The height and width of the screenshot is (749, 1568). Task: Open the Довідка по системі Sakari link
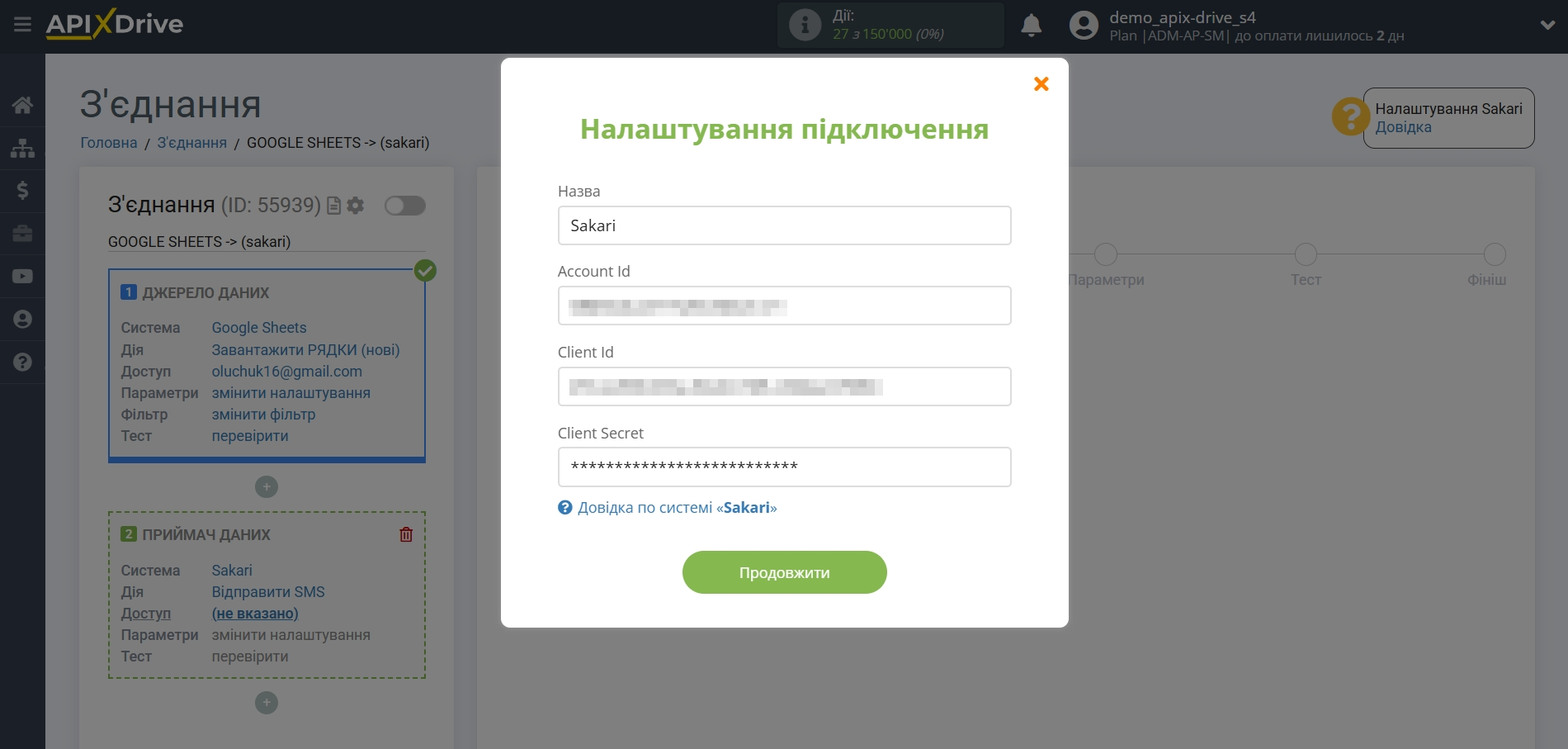pos(678,508)
